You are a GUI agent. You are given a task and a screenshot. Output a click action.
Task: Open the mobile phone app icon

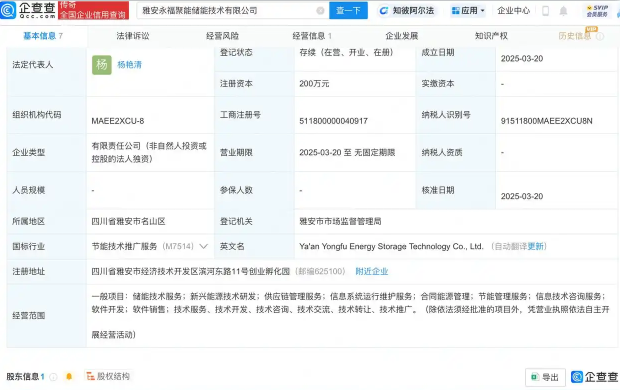[545, 11]
